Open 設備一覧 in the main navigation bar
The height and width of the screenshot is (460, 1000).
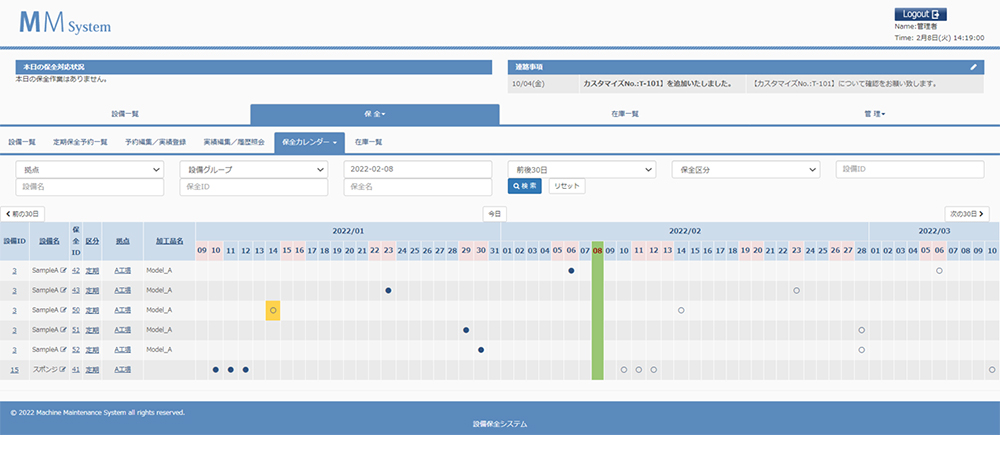point(125,114)
